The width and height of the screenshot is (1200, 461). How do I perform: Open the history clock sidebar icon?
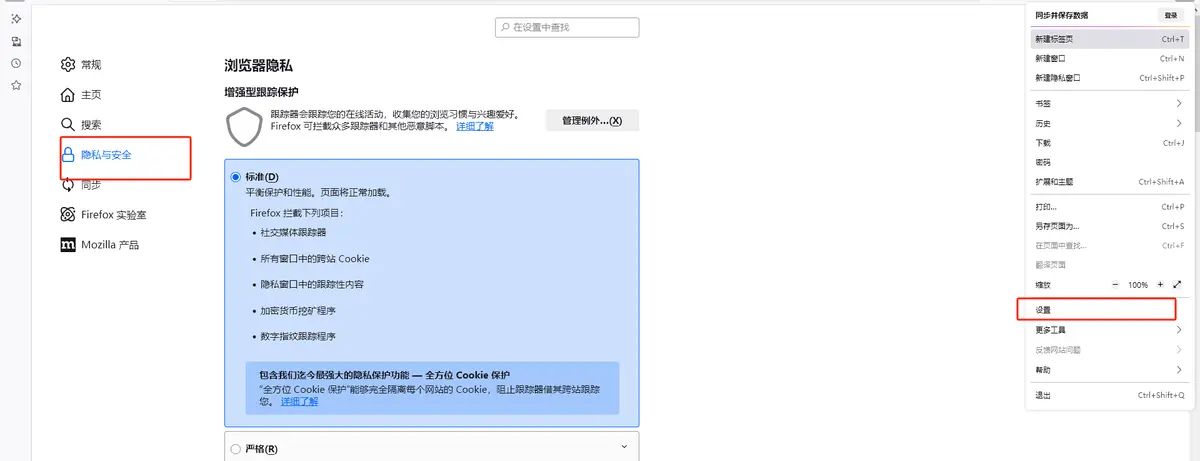point(16,63)
